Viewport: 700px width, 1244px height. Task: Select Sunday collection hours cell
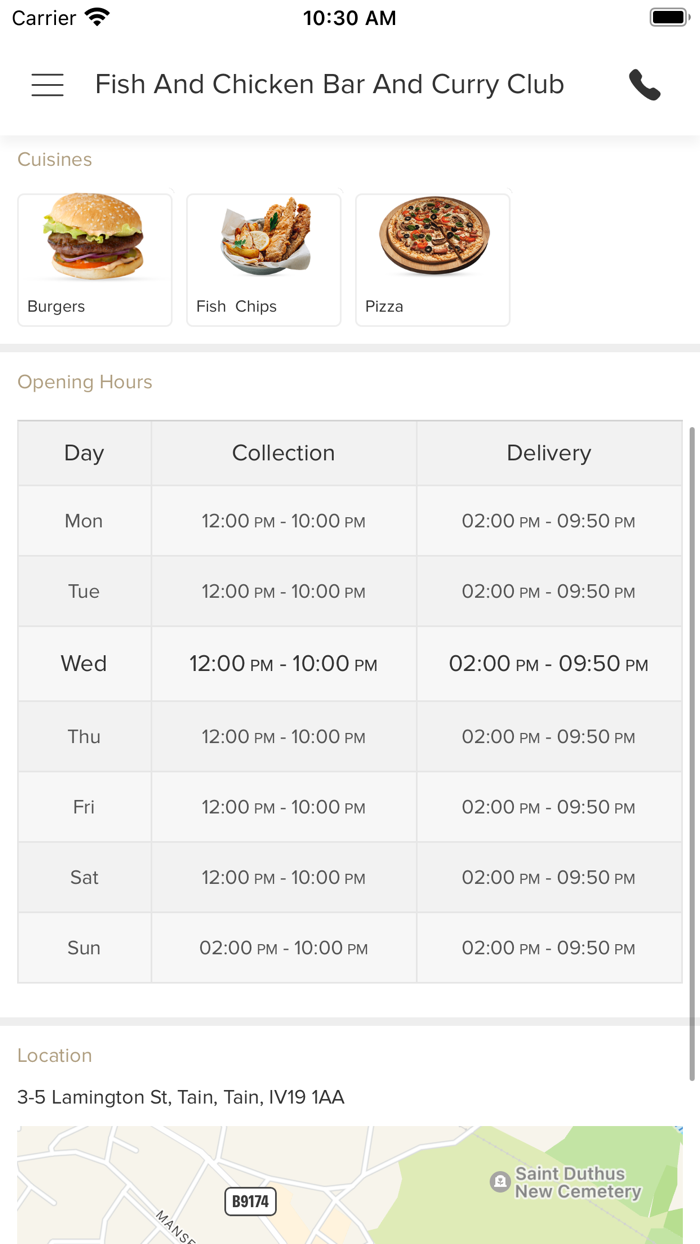coord(283,948)
